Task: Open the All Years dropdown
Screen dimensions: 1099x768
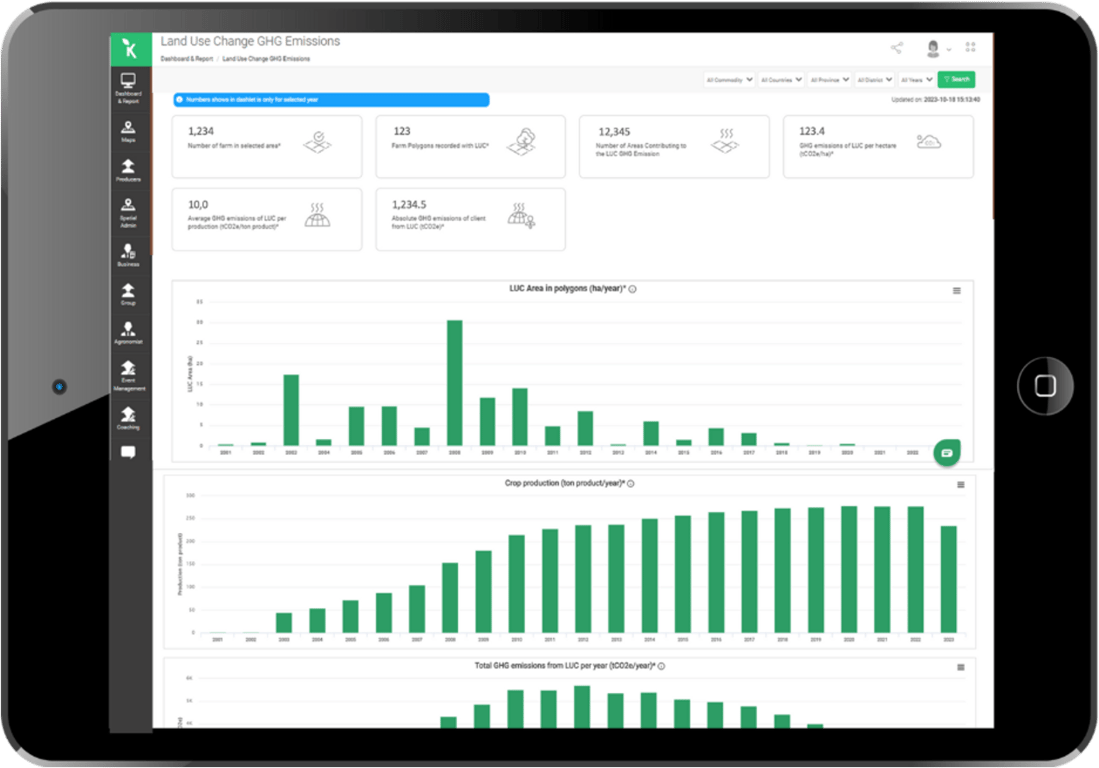Action: pyautogui.click(x=916, y=80)
